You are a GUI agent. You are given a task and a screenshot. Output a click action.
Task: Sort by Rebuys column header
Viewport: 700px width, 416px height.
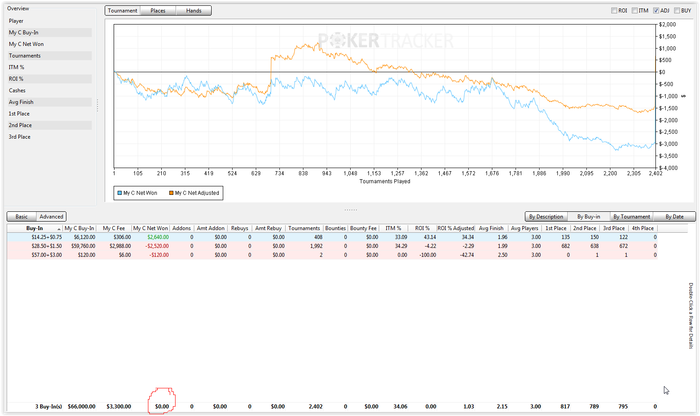[x=240, y=228]
